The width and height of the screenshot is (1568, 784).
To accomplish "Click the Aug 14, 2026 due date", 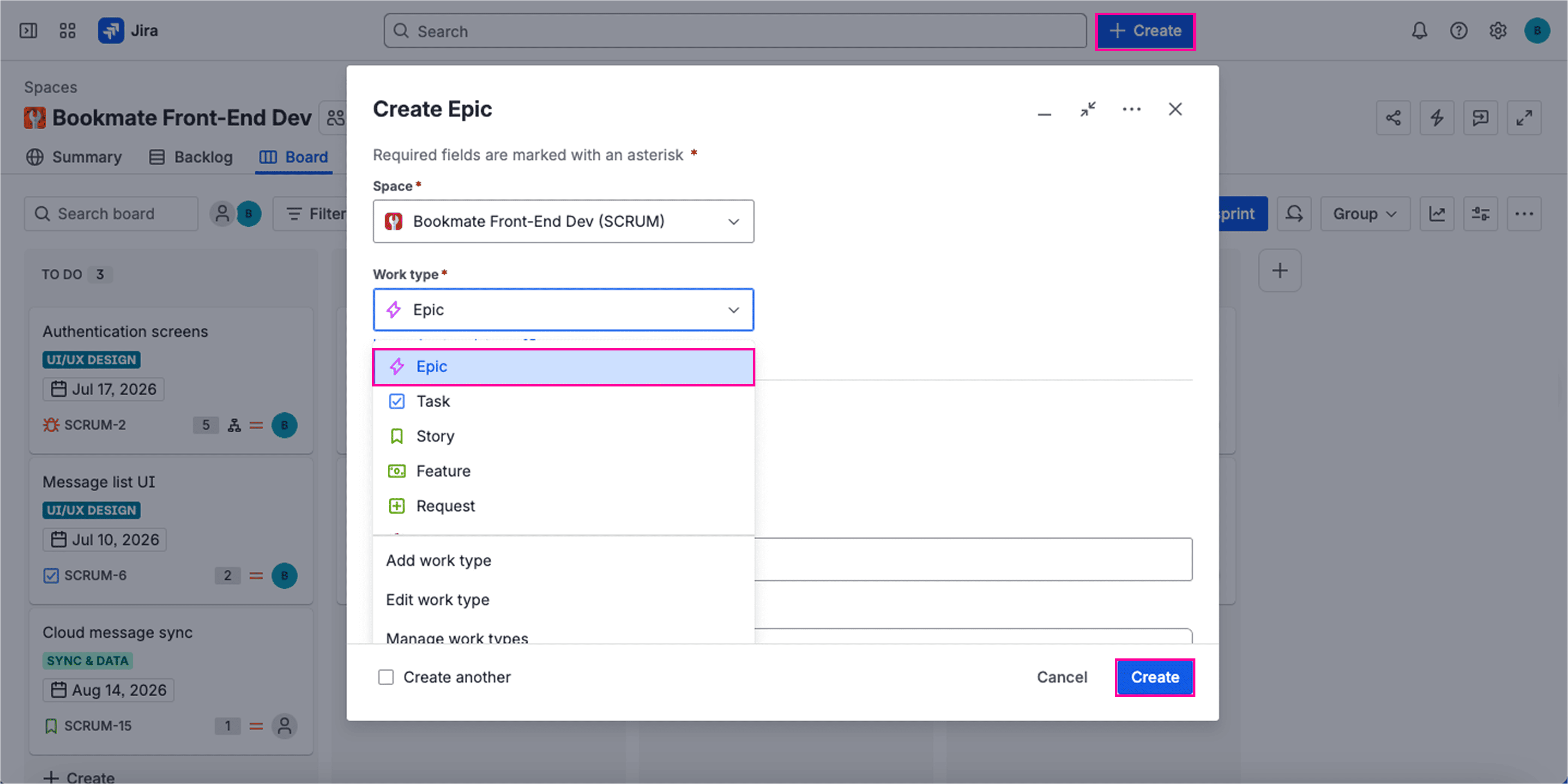I will [x=109, y=690].
